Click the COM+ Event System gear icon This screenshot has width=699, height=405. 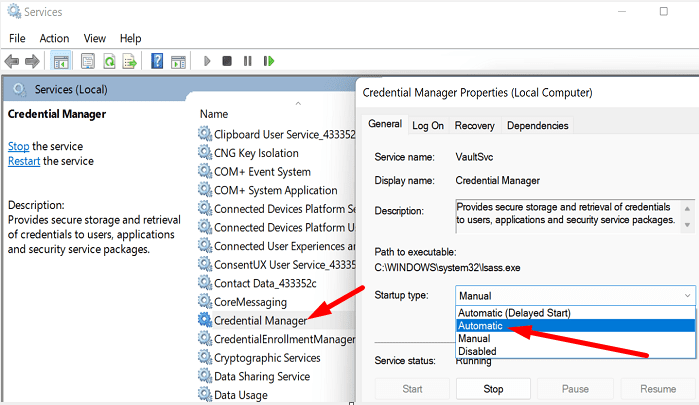(x=205, y=171)
